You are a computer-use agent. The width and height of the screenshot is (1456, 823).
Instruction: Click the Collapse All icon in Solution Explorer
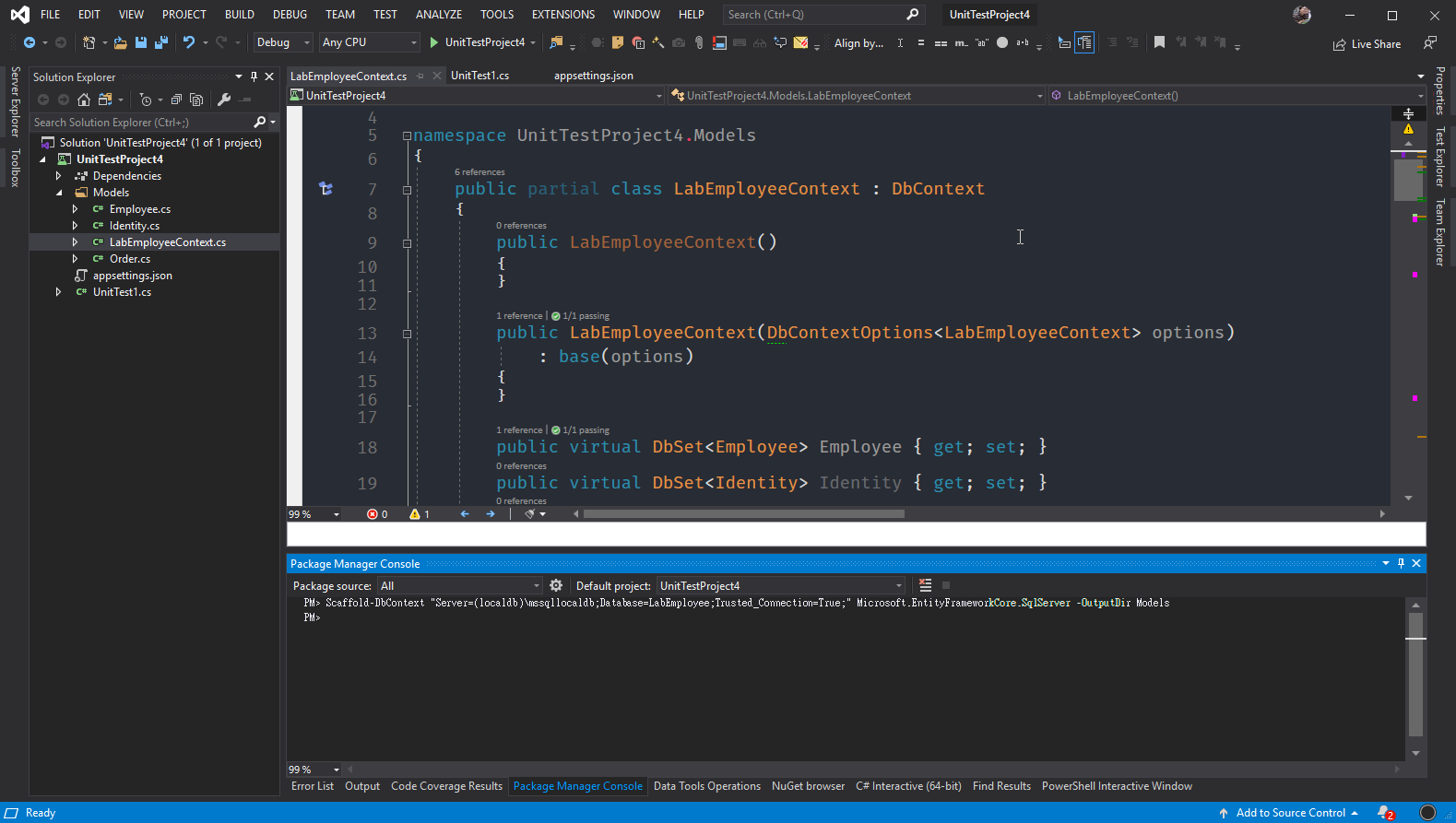176,100
